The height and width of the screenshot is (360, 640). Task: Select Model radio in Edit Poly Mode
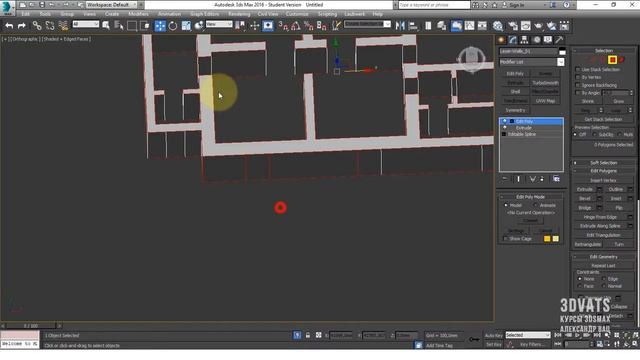pos(506,205)
